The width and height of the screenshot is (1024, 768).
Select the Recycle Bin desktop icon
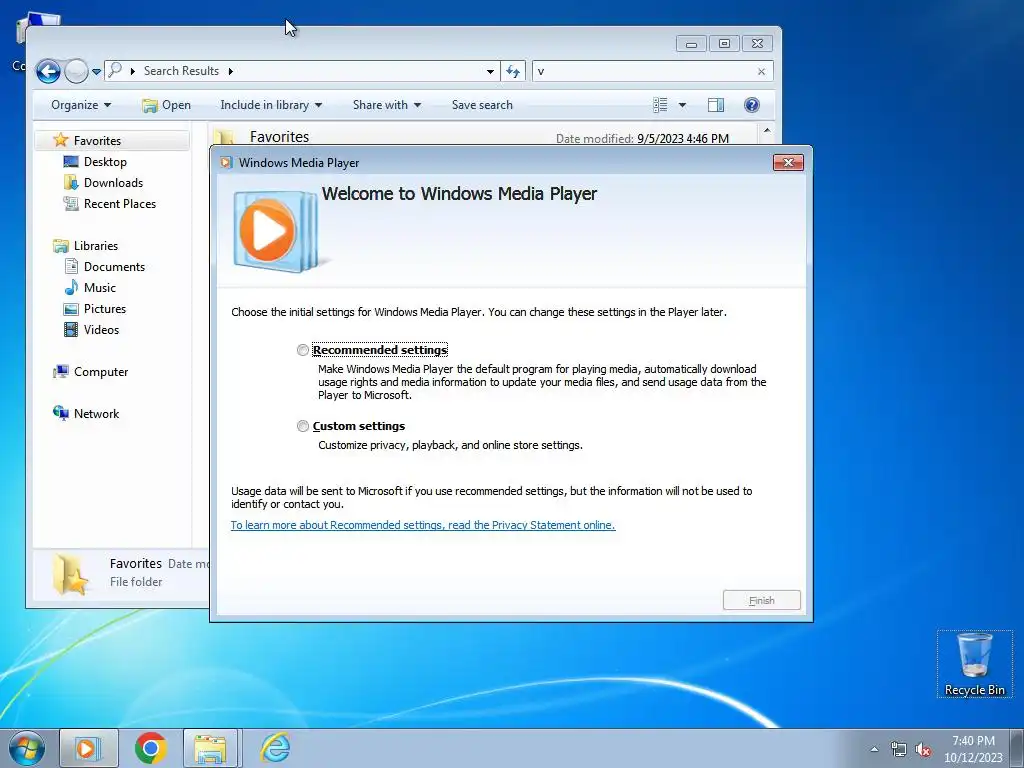pyautogui.click(x=974, y=664)
